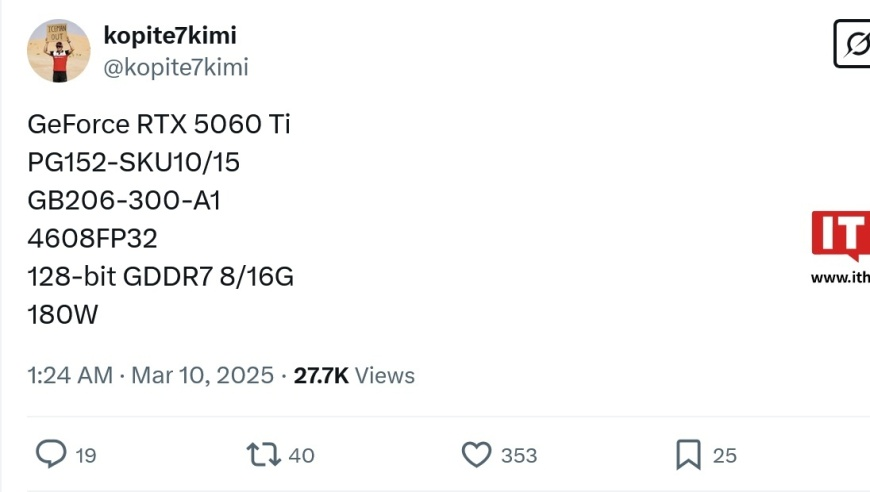Click the www.ith watermark text
Viewport: 870px width, 492px height.
point(840,277)
